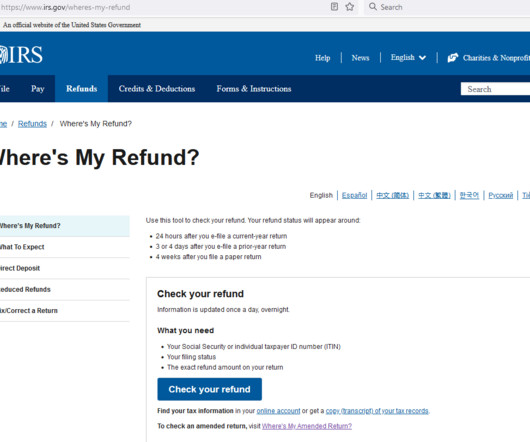Screen dimensions: 530x442
Task: Open the reader view icon in address bar
Action: coord(334,7)
